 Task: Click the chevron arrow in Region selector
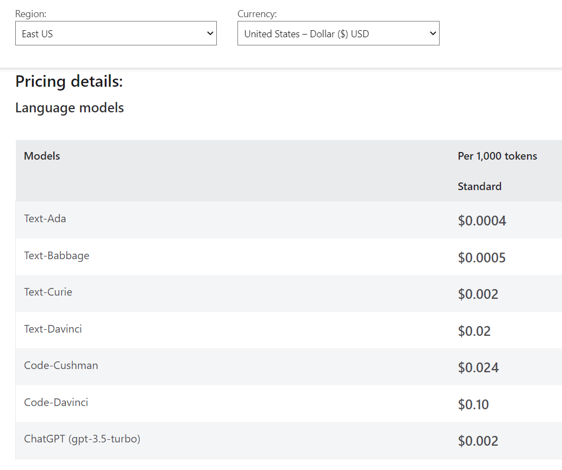coord(210,33)
